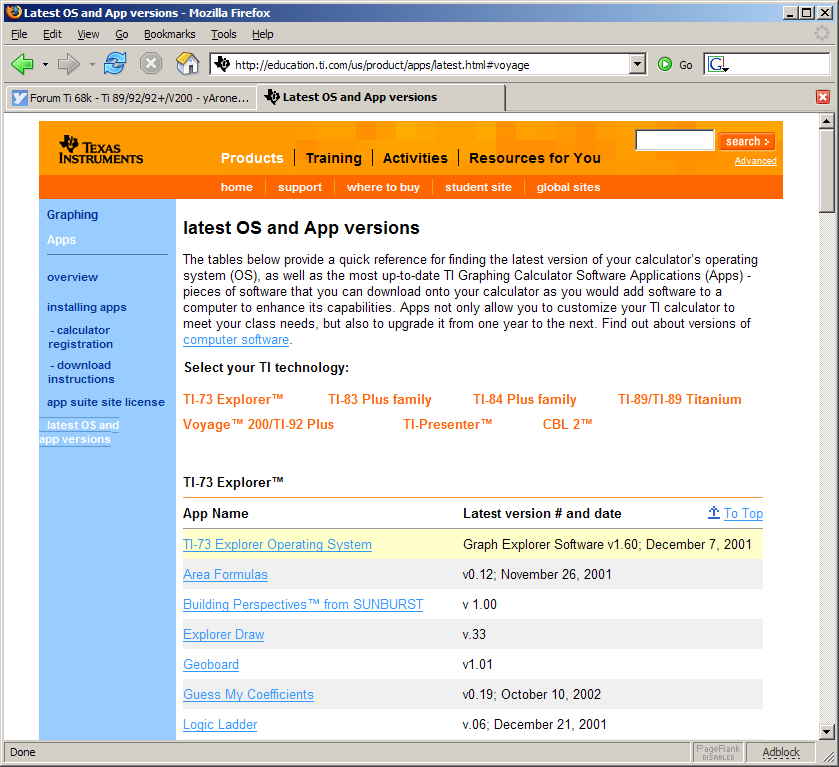Open the Advanced search link

[755, 161]
